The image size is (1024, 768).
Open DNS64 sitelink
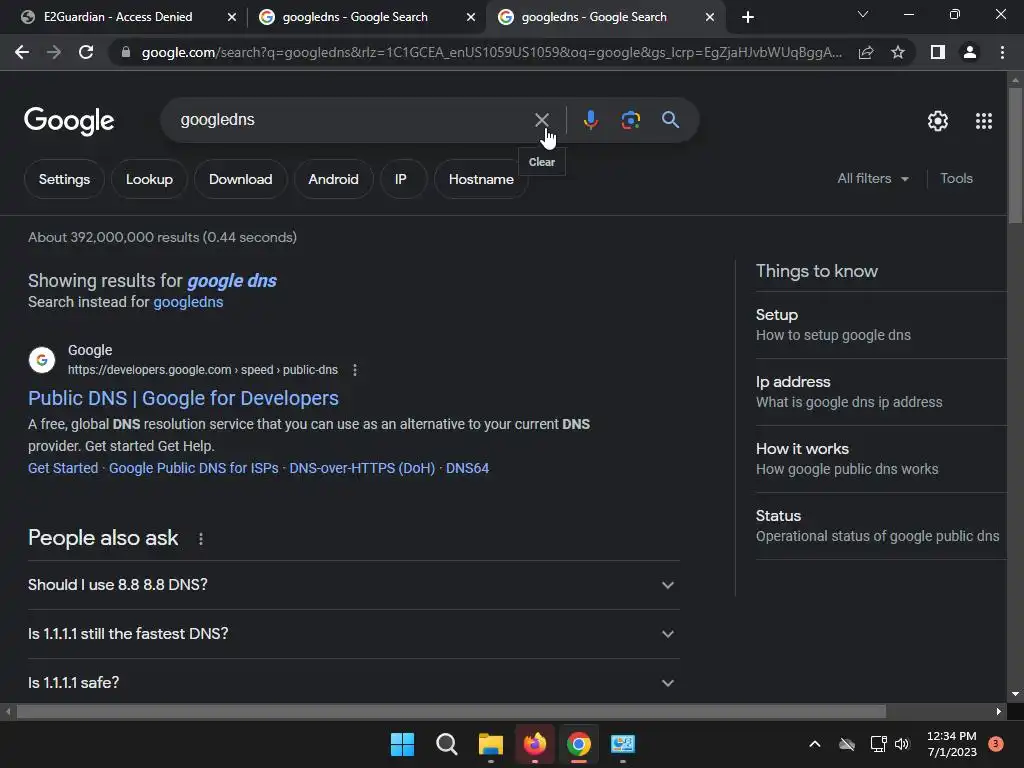[467, 468]
